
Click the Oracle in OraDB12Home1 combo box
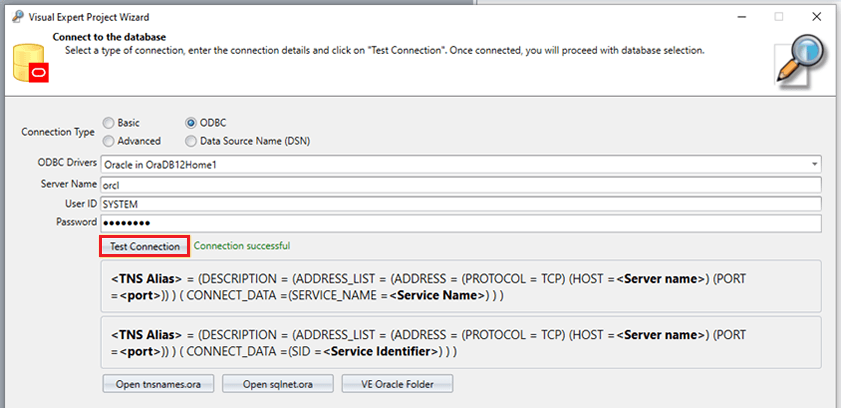tap(450, 163)
